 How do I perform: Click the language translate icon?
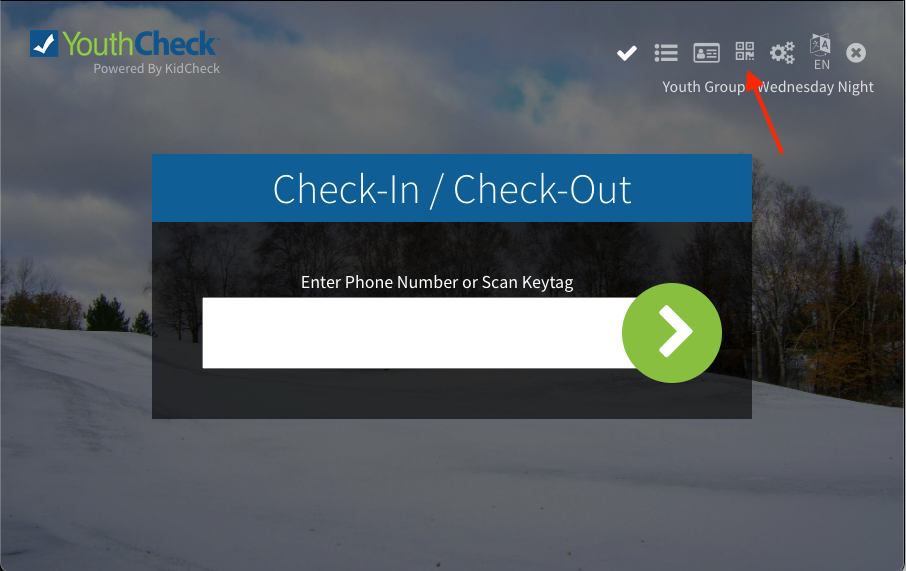(820, 45)
